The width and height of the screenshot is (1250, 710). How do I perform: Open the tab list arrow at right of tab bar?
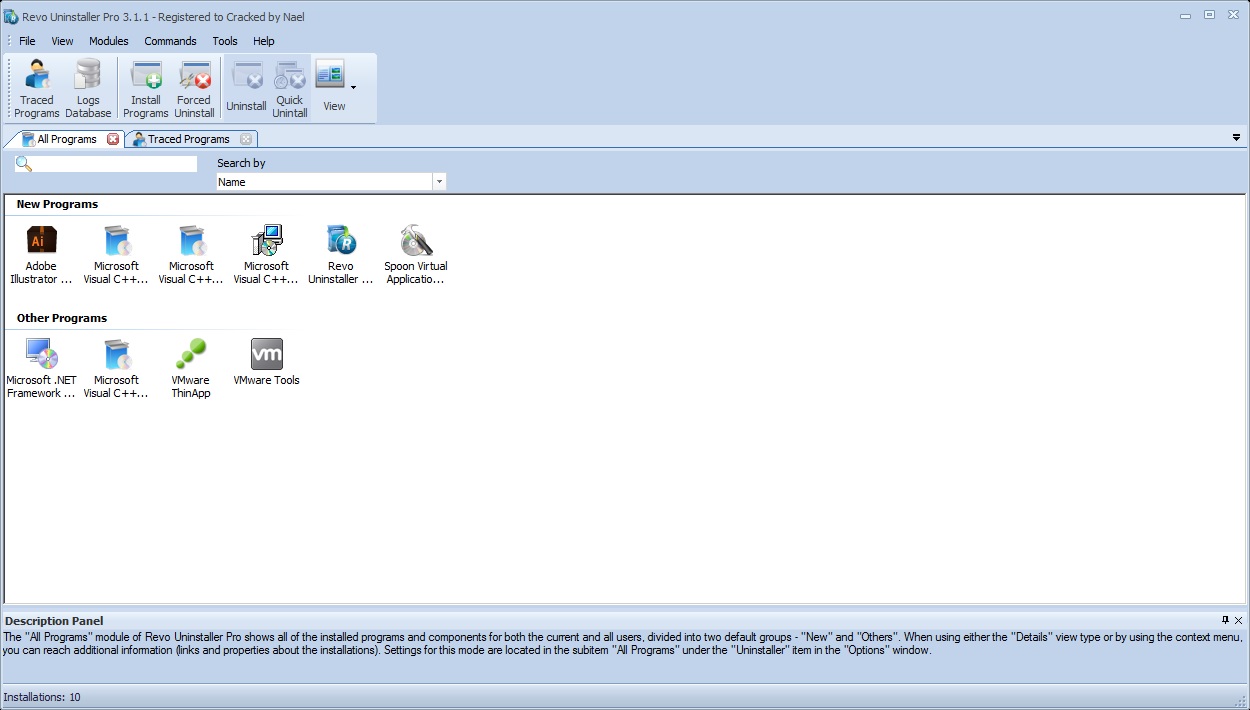coord(1237,138)
